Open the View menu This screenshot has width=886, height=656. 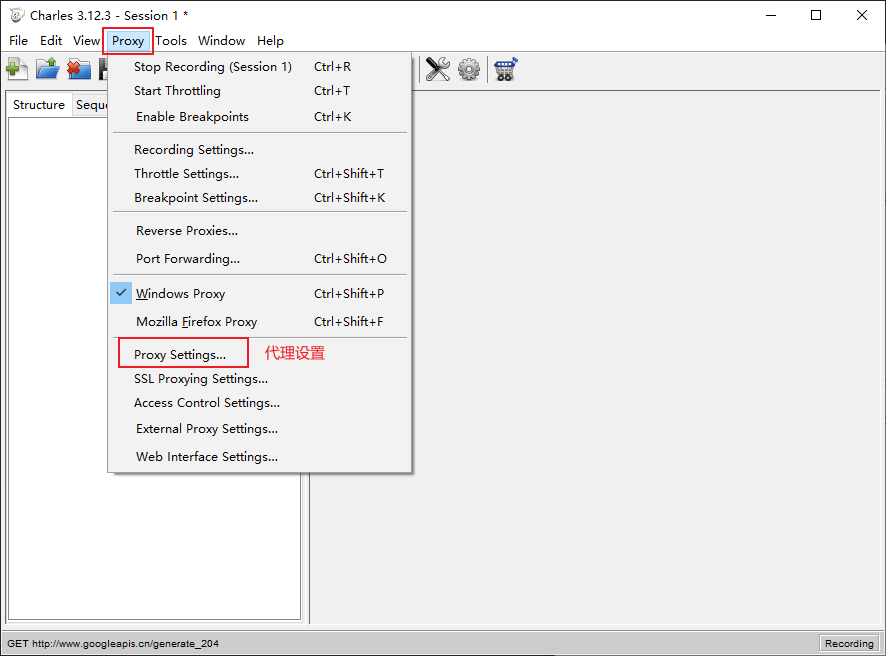tap(86, 41)
